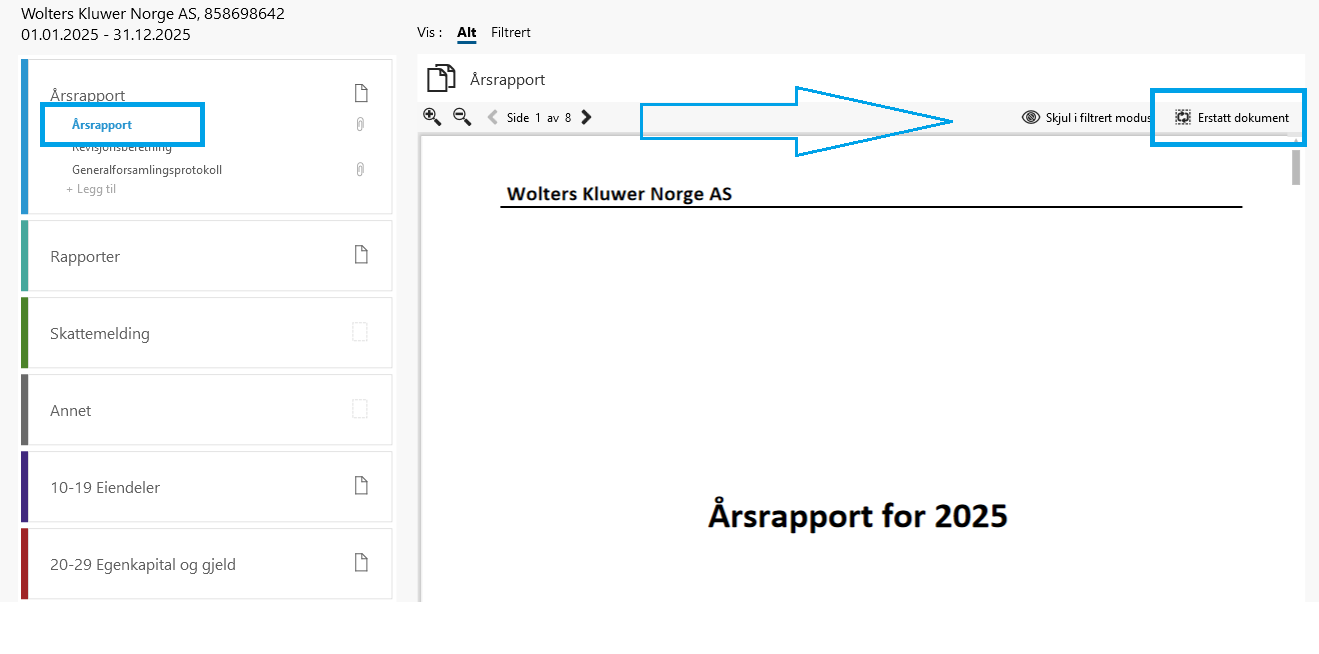
Task: Click the documents icon beside Årsrapport title
Action: [x=441, y=79]
